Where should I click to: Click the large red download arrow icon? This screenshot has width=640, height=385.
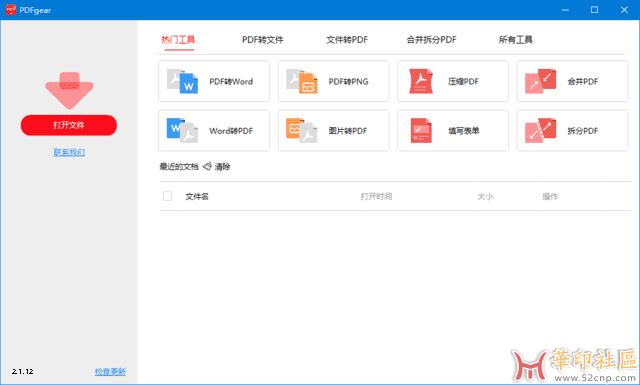click(69, 91)
